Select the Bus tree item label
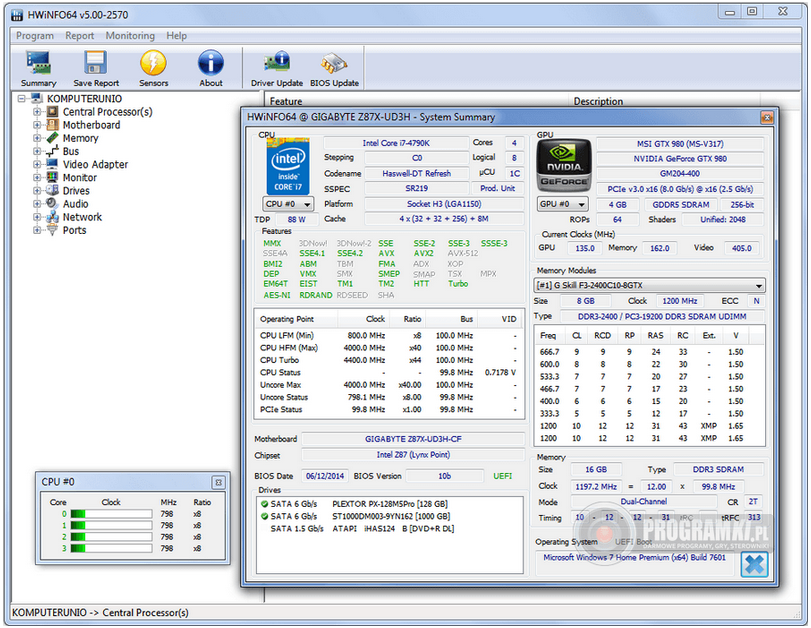811x628 pixels. (x=71, y=151)
